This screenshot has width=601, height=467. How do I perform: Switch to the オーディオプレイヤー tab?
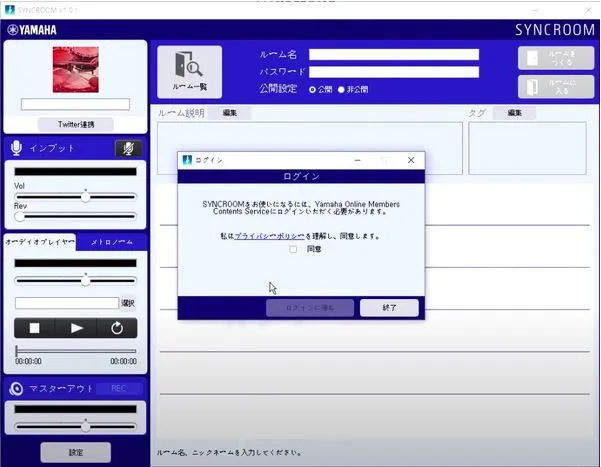point(40,242)
